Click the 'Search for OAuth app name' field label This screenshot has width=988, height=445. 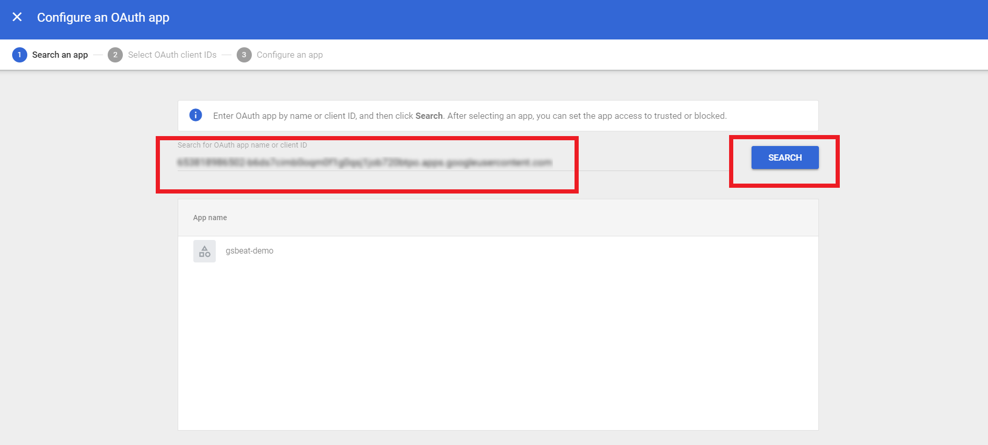[x=242, y=145]
